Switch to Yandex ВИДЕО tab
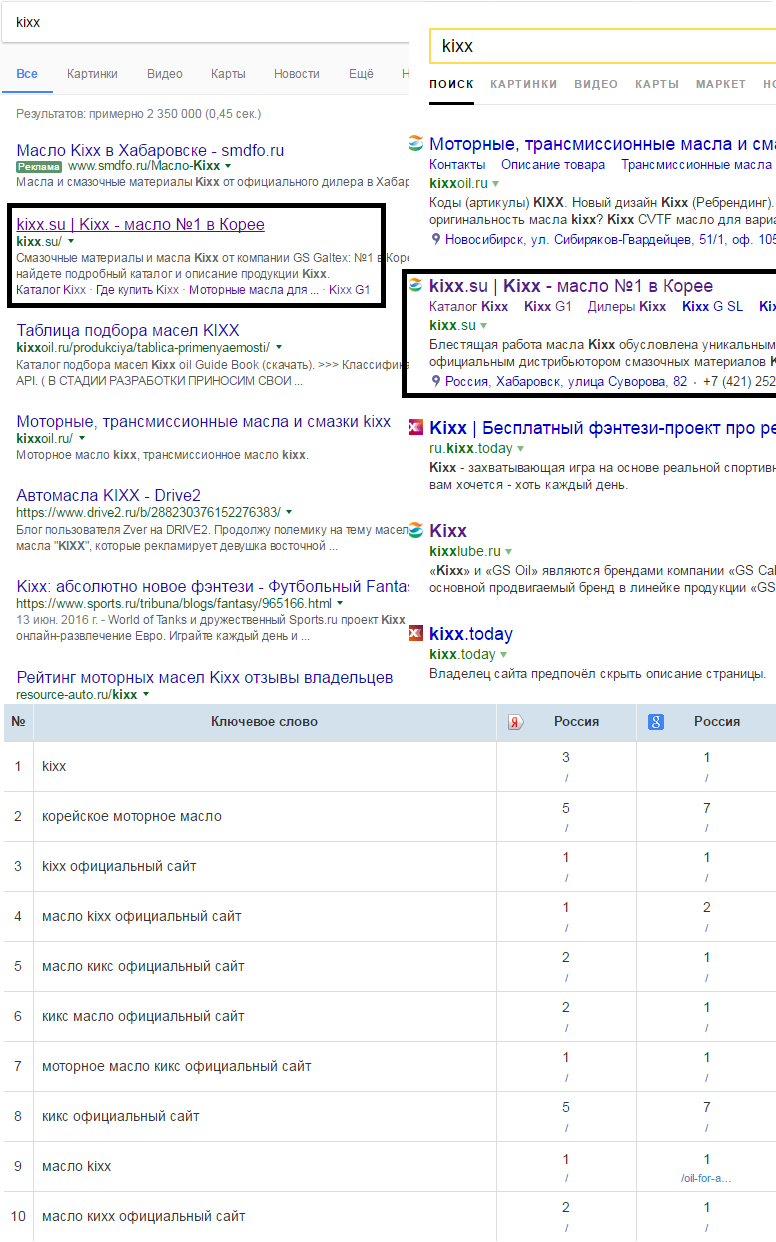 tap(596, 84)
